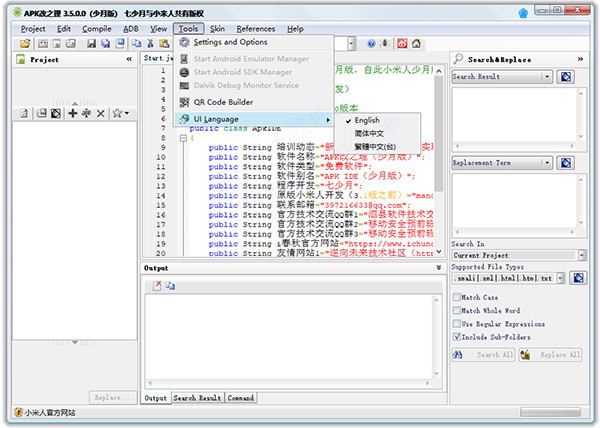Uncheck Include Sub-Folders option
Viewport: 600px width, 428px height.
(x=457, y=337)
